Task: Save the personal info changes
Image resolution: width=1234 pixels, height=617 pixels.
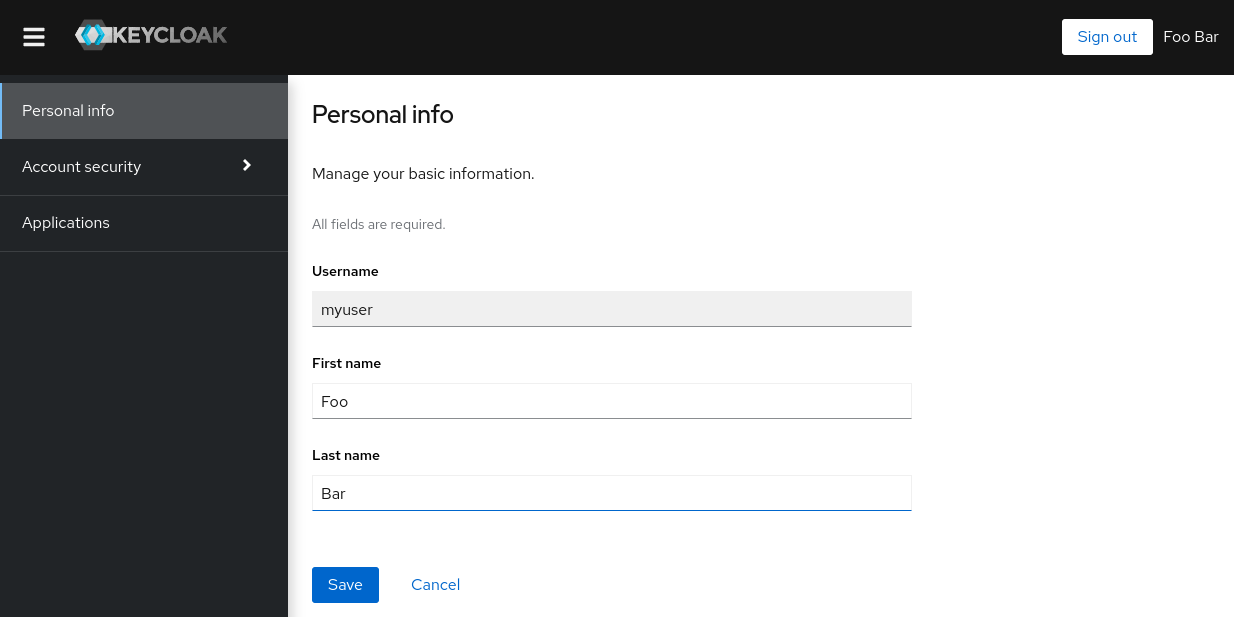Action: [345, 584]
